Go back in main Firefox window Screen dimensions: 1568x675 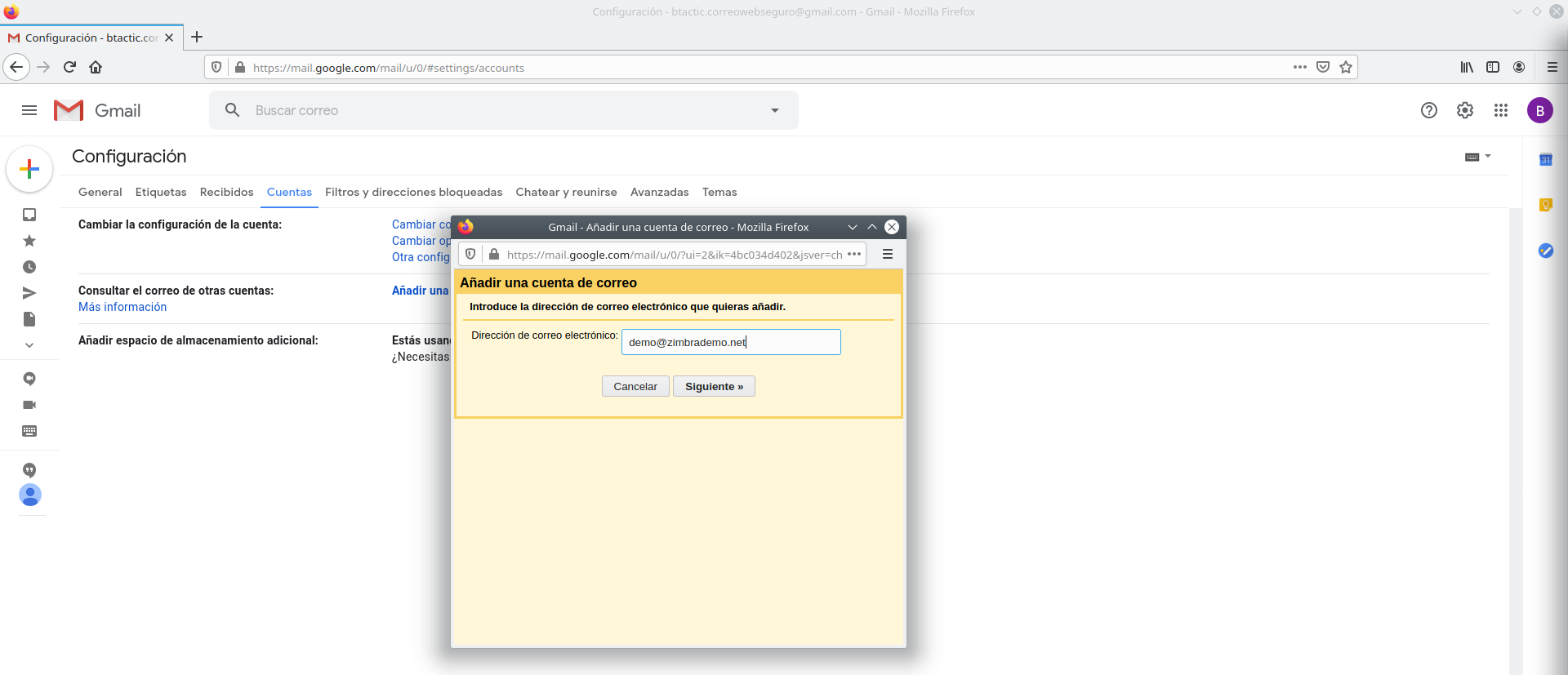[16, 67]
